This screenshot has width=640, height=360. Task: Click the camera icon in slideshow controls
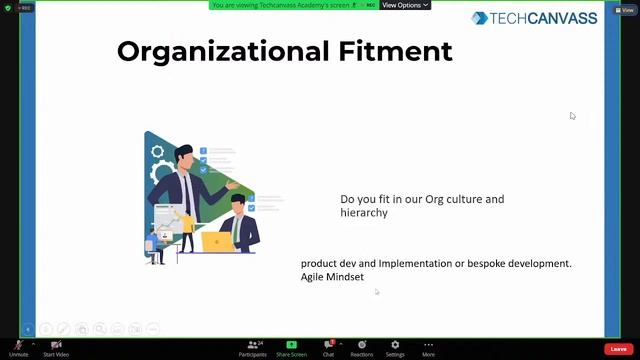point(135,329)
